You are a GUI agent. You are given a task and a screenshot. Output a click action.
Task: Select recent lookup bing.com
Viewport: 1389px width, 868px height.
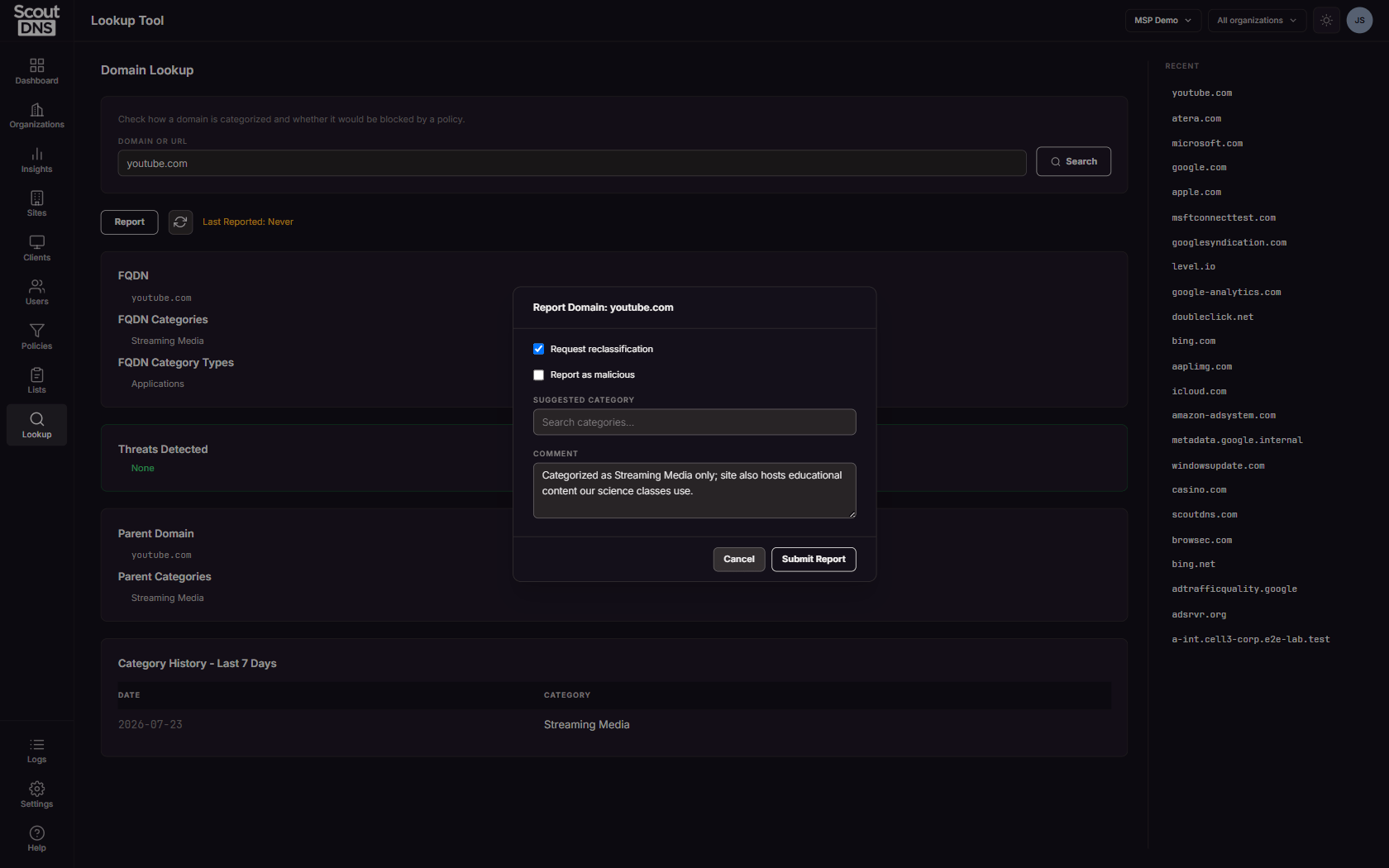pos(1193,341)
